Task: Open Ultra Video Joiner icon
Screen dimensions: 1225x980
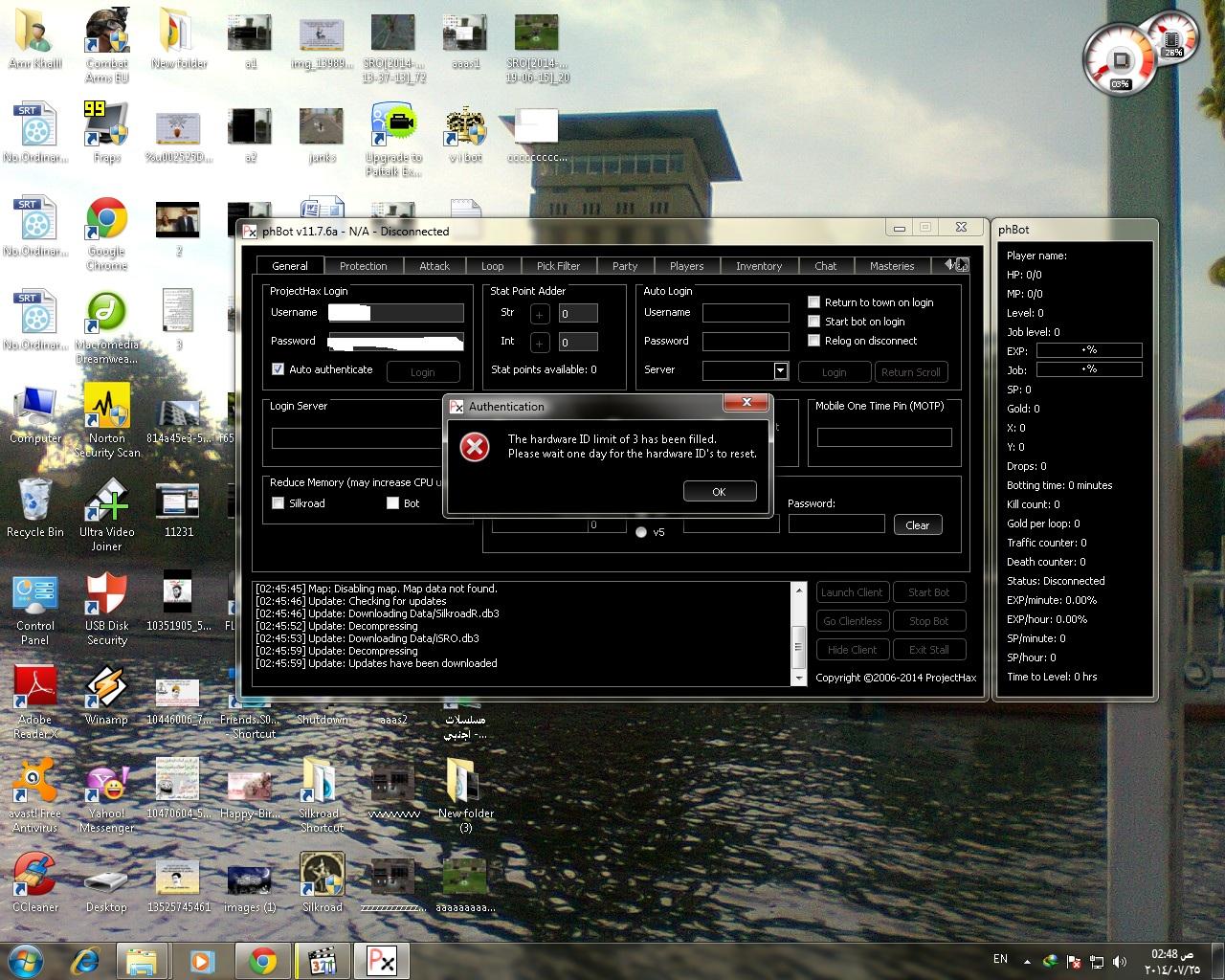Action: [x=106, y=515]
